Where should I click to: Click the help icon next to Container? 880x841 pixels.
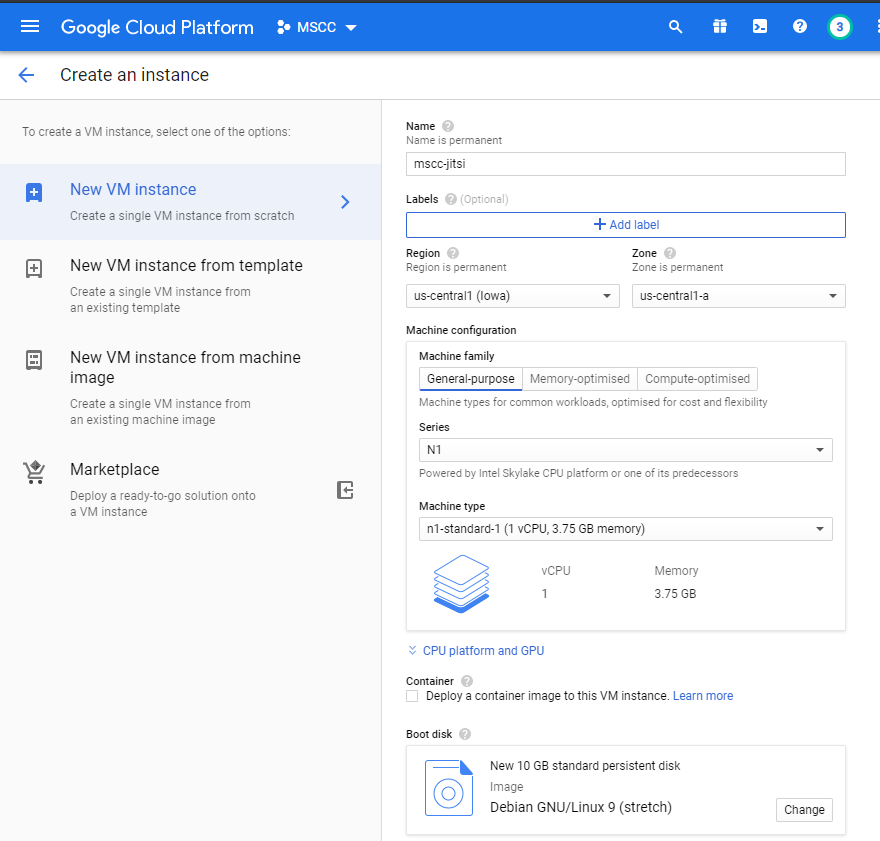pyautogui.click(x=467, y=681)
